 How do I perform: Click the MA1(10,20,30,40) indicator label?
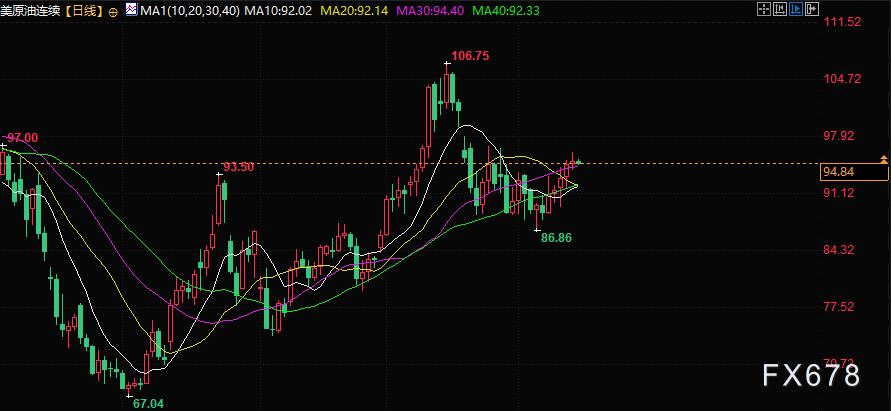189,10
